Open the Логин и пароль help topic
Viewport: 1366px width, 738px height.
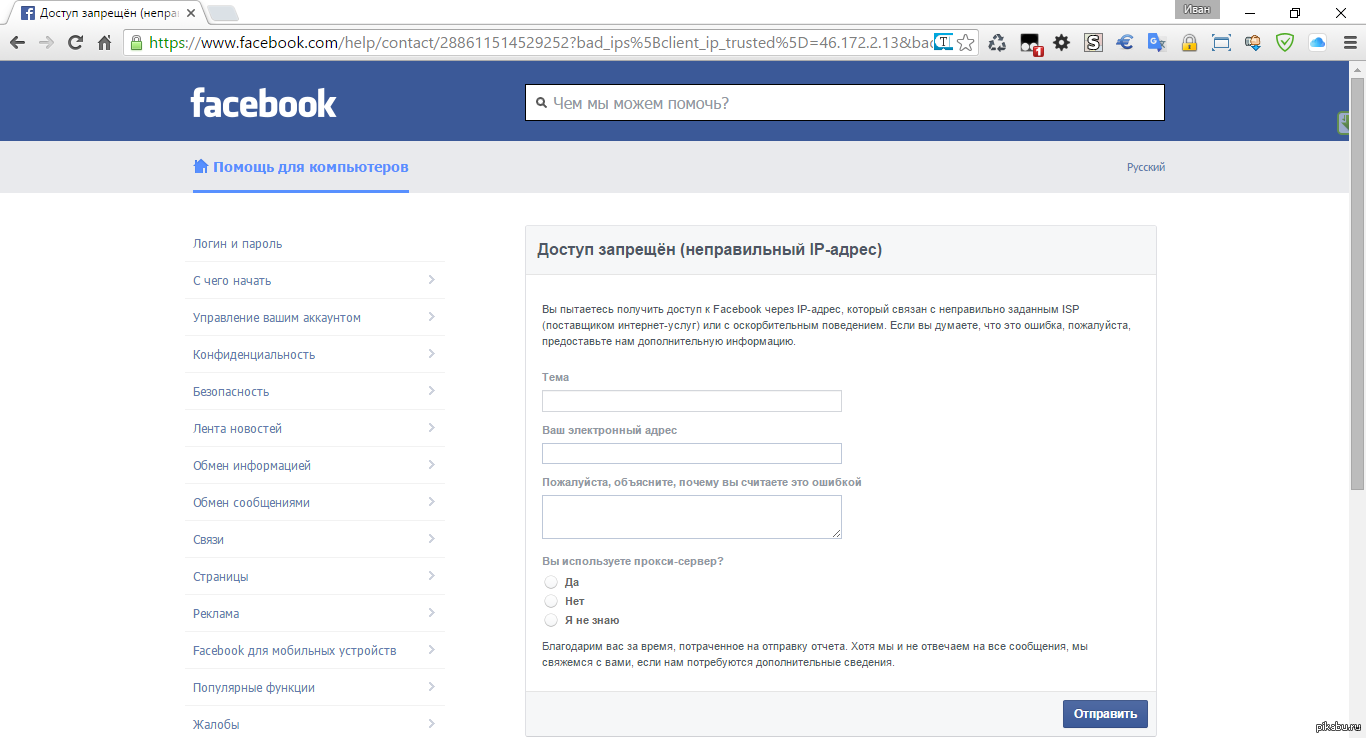point(238,244)
